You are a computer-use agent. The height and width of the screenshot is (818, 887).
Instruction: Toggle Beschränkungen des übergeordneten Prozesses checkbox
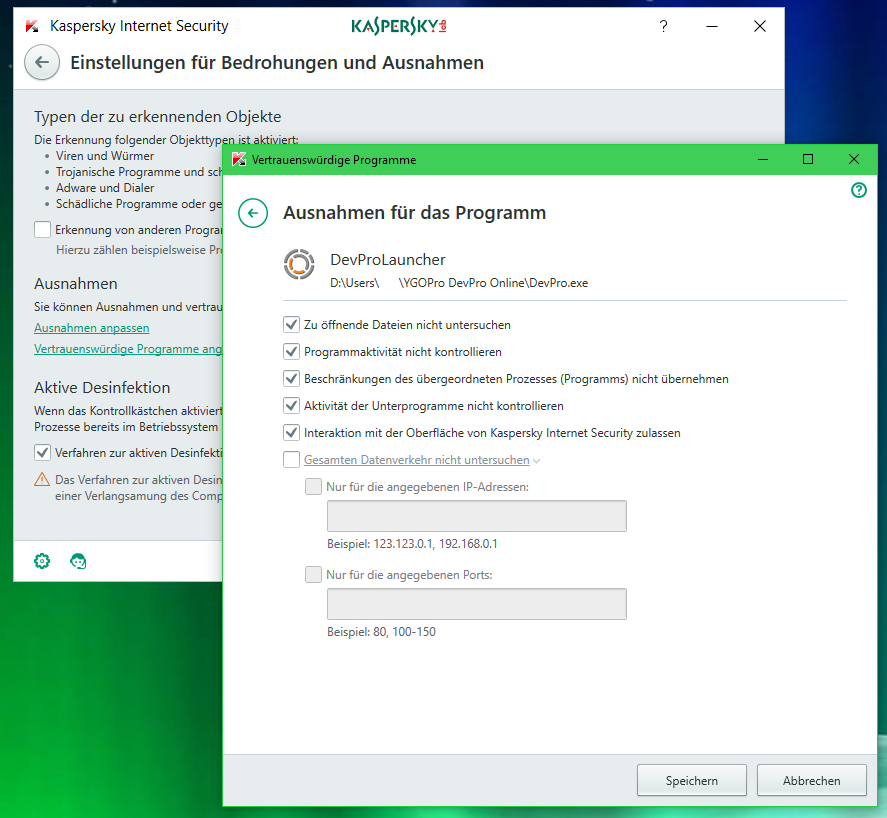(x=291, y=379)
